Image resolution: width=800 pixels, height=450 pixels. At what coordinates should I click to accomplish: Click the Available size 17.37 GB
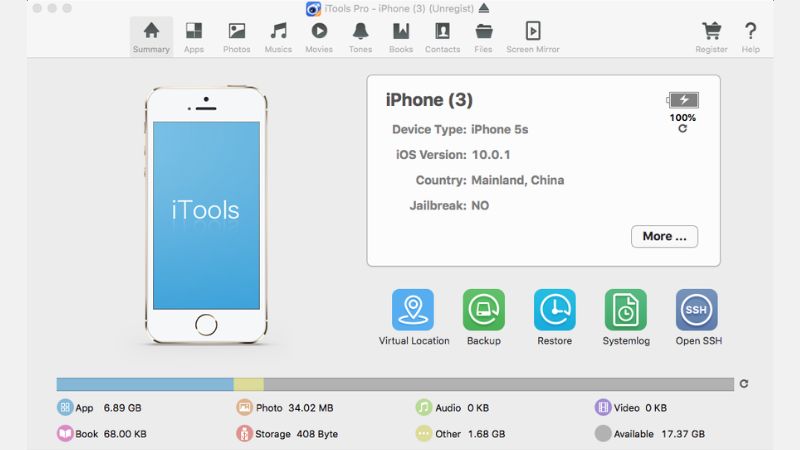tap(683, 434)
